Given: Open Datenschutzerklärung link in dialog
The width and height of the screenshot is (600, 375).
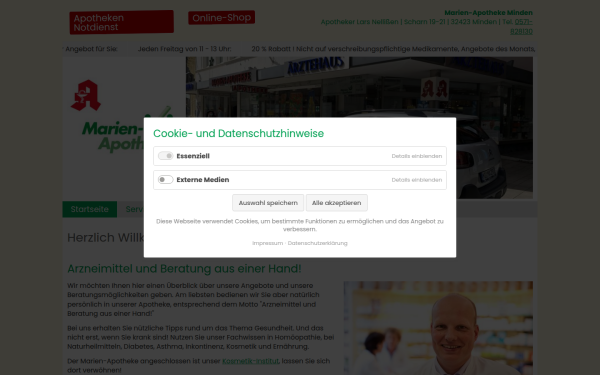Looking at the screenshot, I should pos(318,243).
